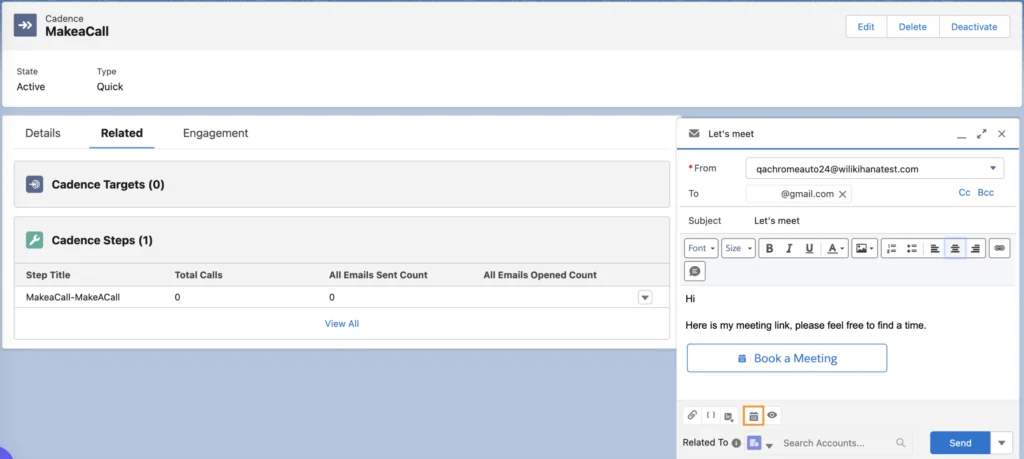Close the Let's meet email composer
The image size is (1024, 459).
point(1002,133)
